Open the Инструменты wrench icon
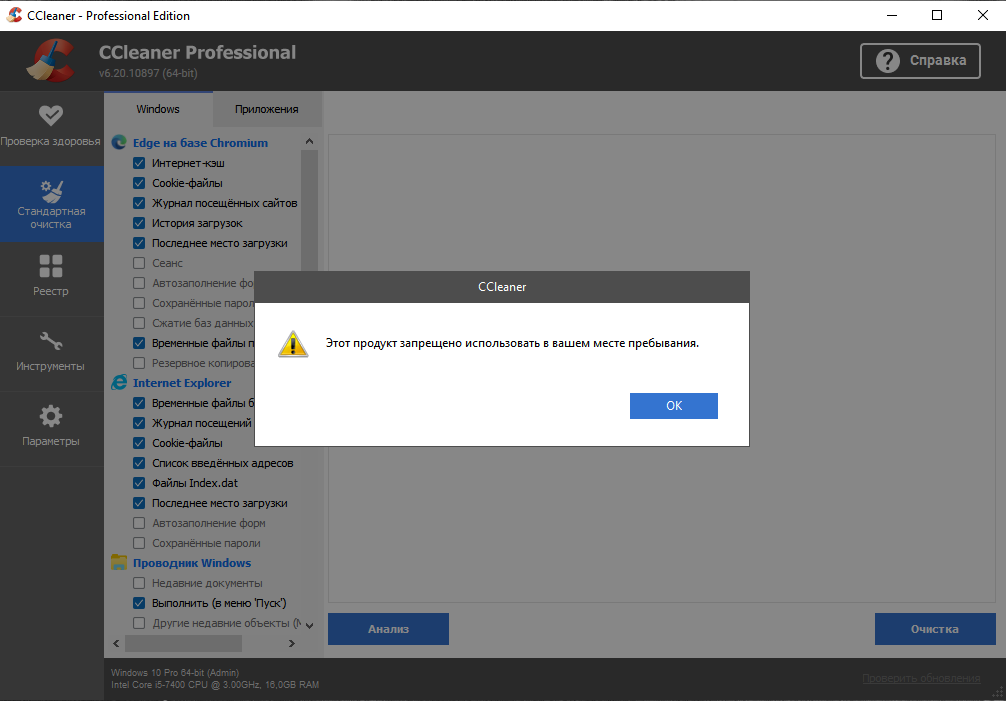The width and height of the screenshot is (1006, 701). tap(51, 341)
